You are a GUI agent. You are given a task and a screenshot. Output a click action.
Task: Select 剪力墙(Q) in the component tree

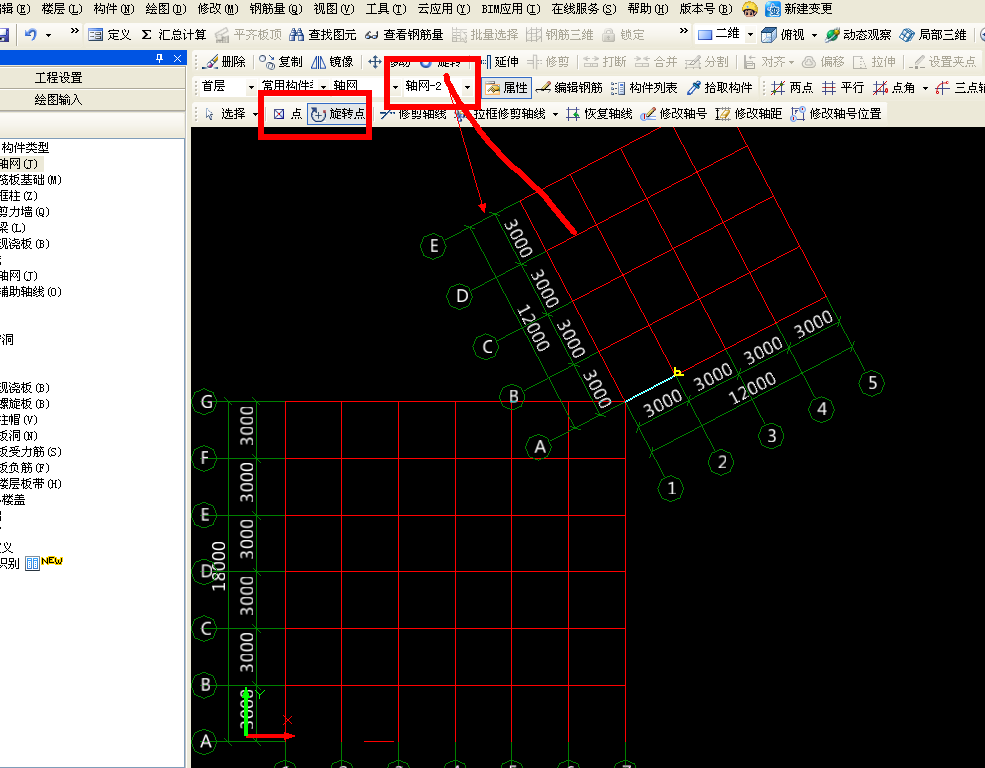point(24,212)
